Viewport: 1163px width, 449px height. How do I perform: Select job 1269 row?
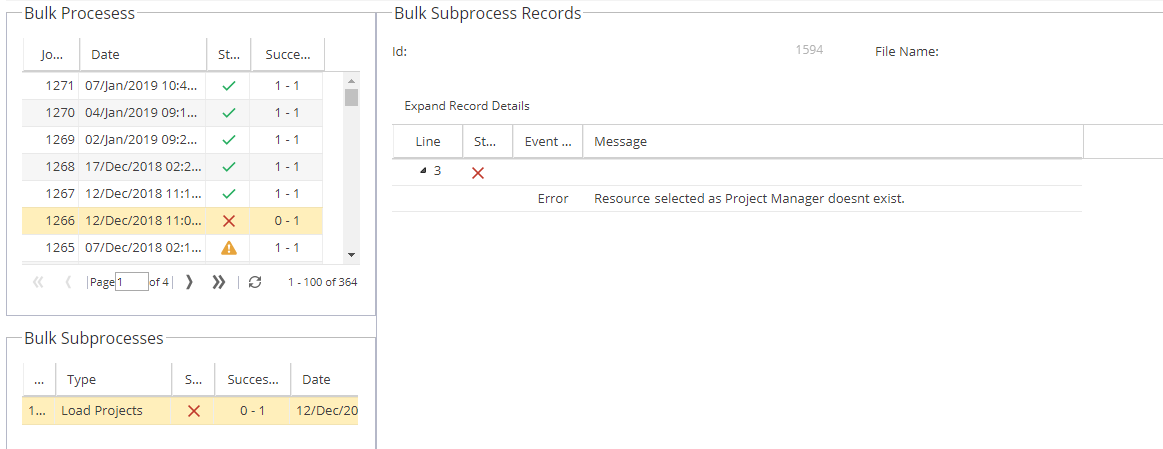click(173, 140)
